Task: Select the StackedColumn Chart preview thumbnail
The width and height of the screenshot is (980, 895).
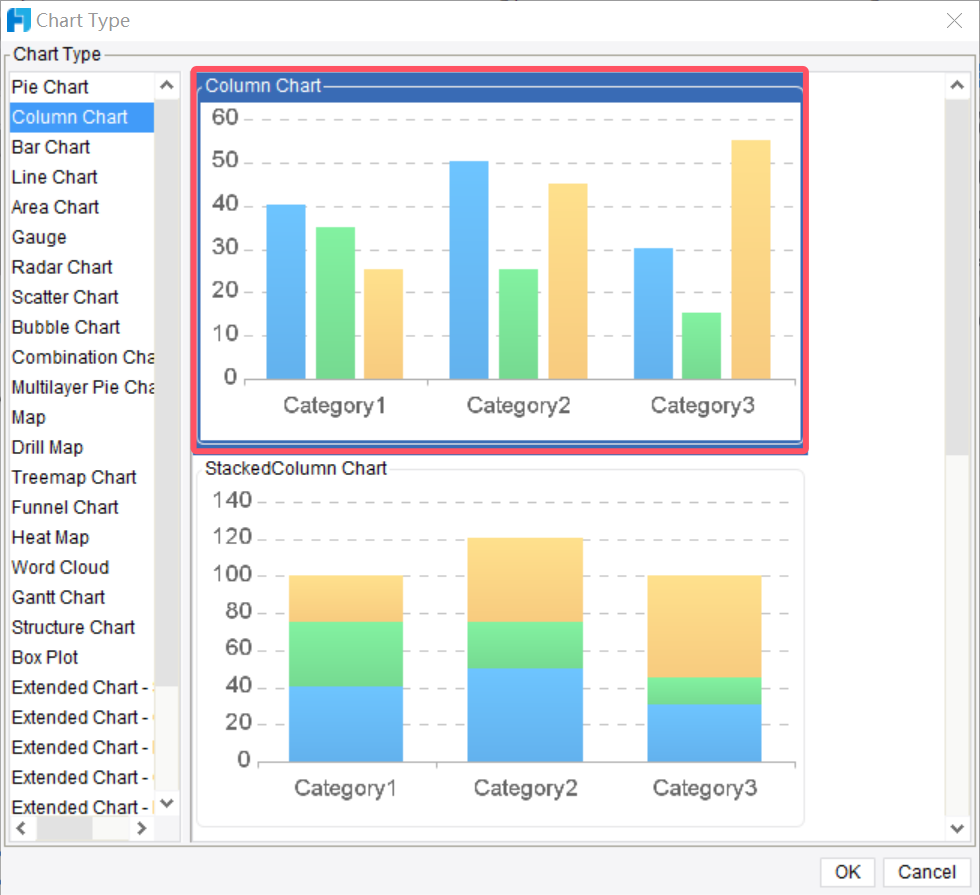Action: click(500, 643)
